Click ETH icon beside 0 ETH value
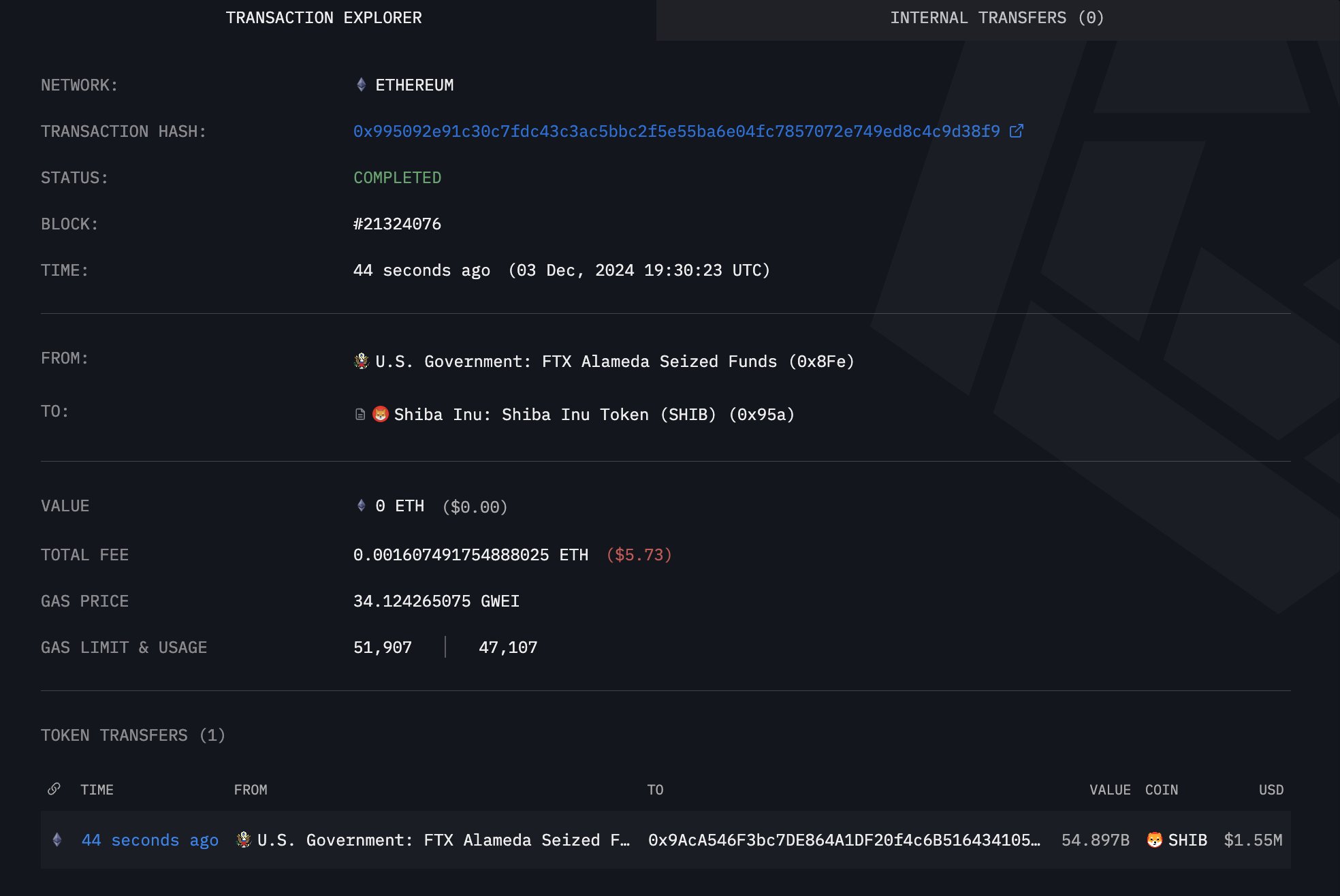1340x896 pixels. click(x=362, y=505)
